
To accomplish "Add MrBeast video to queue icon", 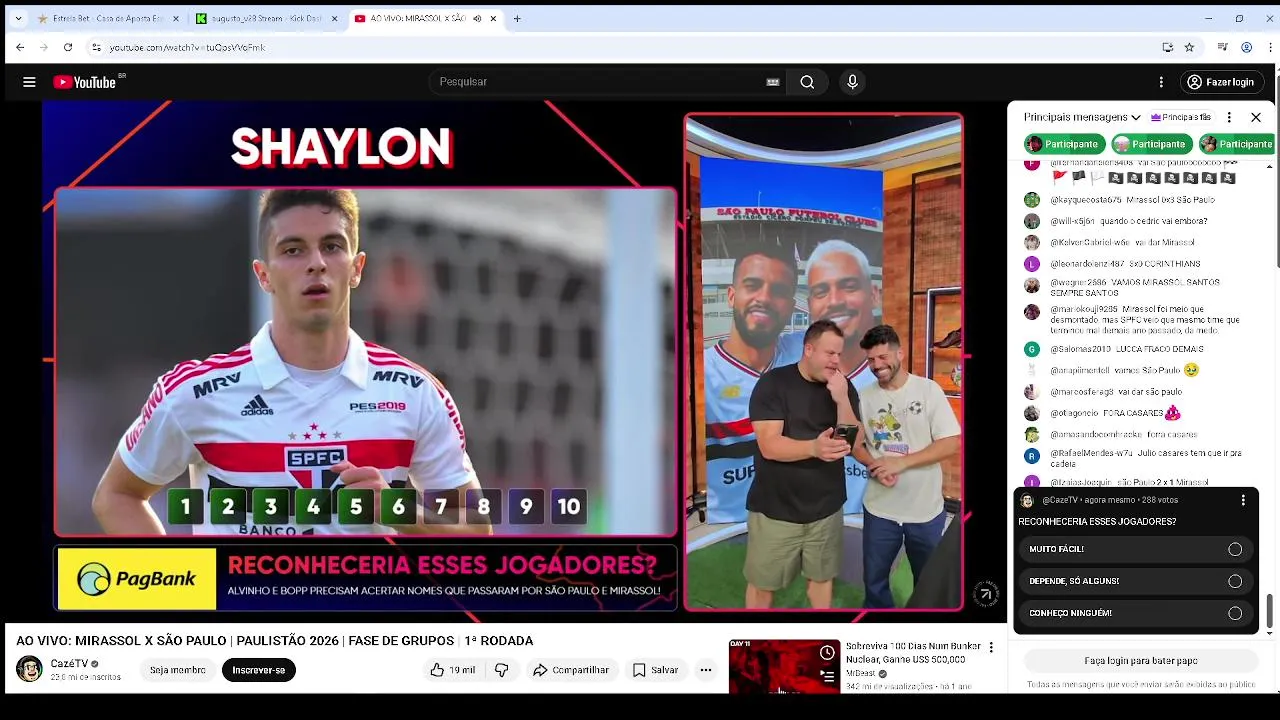I will pyautogui.click(x=827, y=677).
